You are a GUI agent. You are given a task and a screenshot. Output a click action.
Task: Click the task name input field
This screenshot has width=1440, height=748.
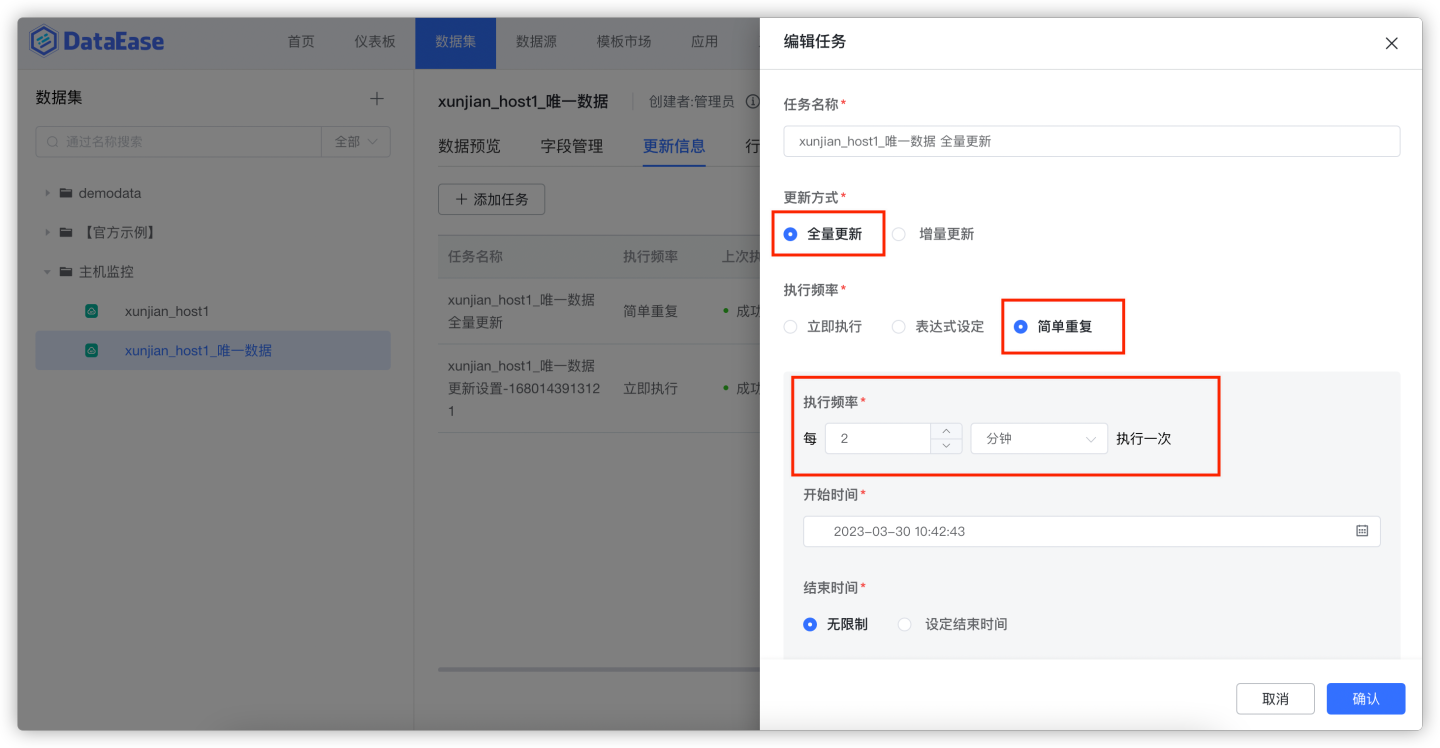[x=1092, y=141]
